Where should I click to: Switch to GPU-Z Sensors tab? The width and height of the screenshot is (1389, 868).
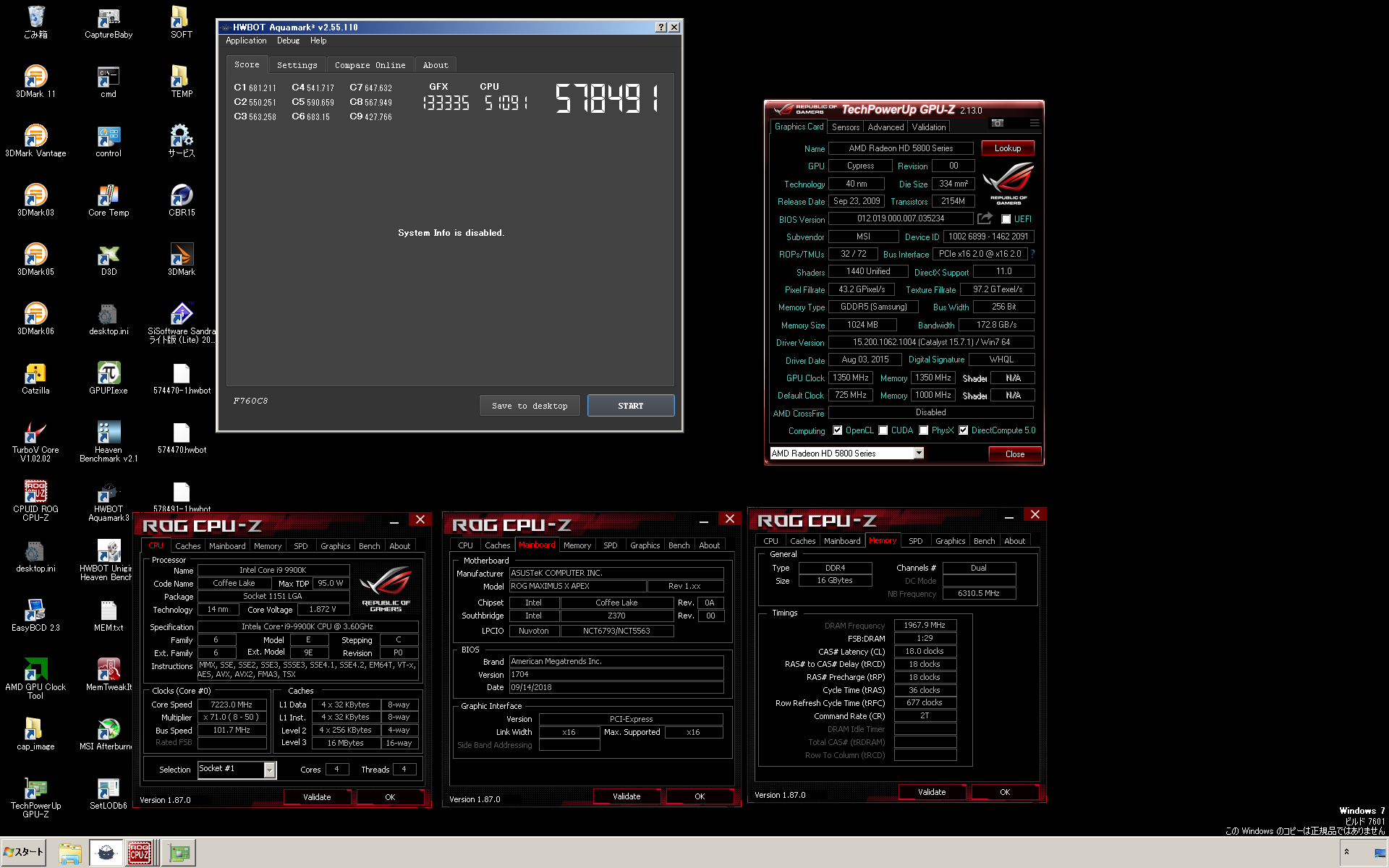click(845, 127)
